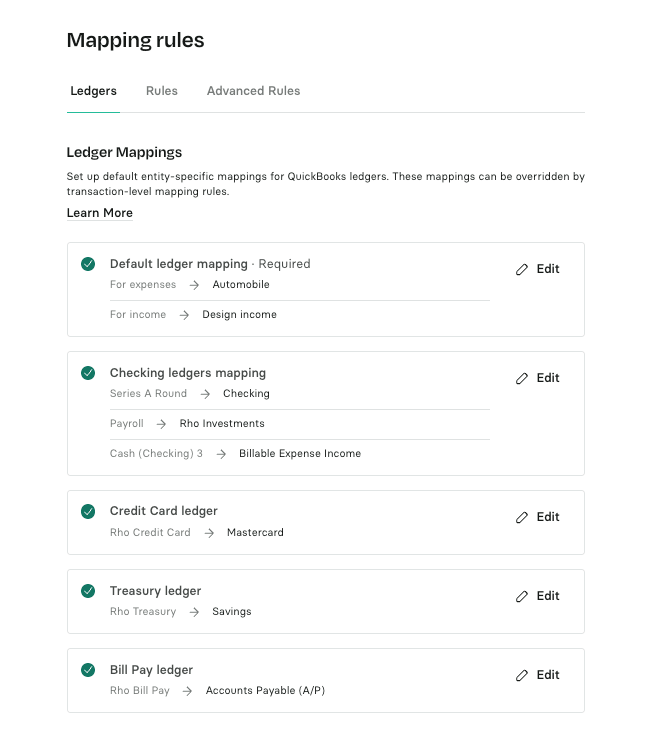Image resolution: width=647 pixels, height=747 pixels.
Task: Select the Ledgers tab
Action: [93, 91]
